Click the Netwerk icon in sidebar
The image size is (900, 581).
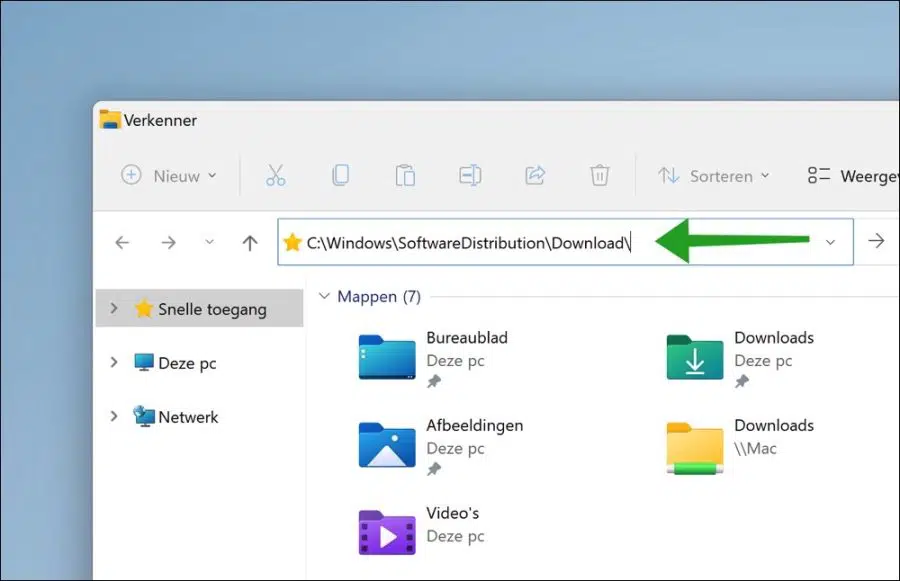click(x=143, y=416)
